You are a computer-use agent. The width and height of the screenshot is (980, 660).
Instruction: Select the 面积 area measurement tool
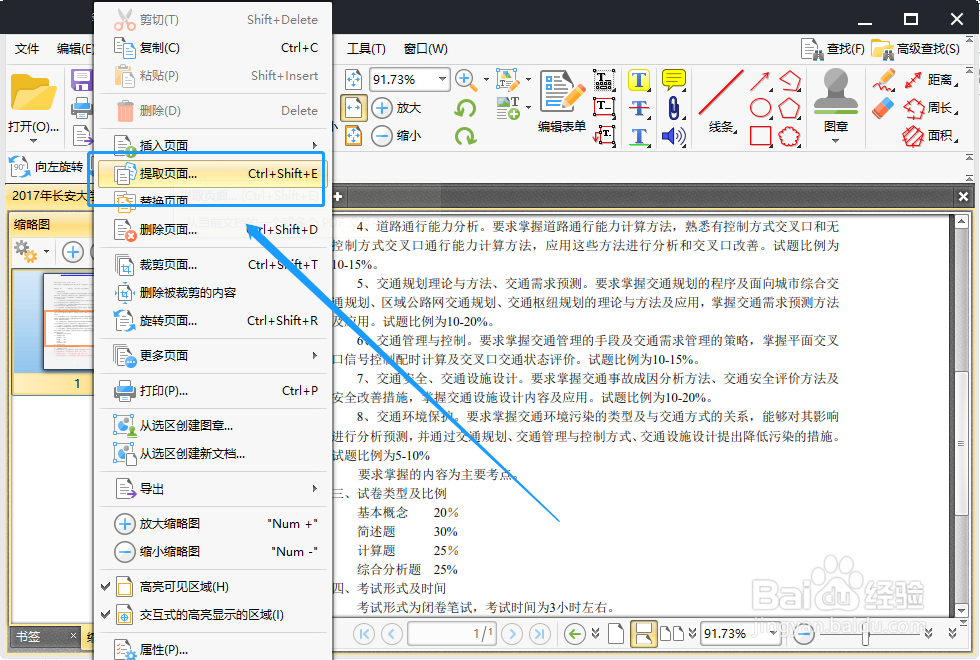click(932, 134)
